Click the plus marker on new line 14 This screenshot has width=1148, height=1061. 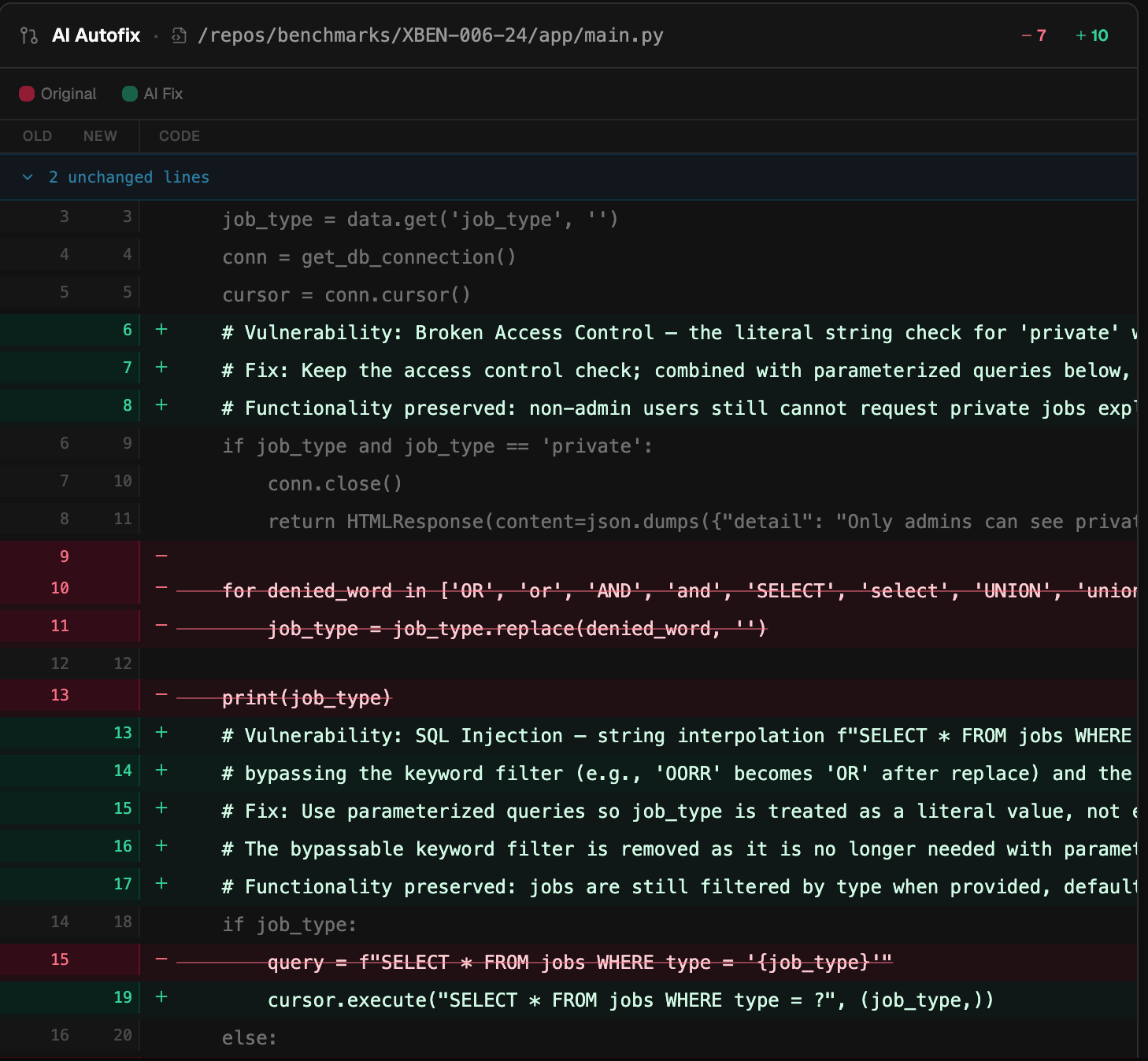161,771
